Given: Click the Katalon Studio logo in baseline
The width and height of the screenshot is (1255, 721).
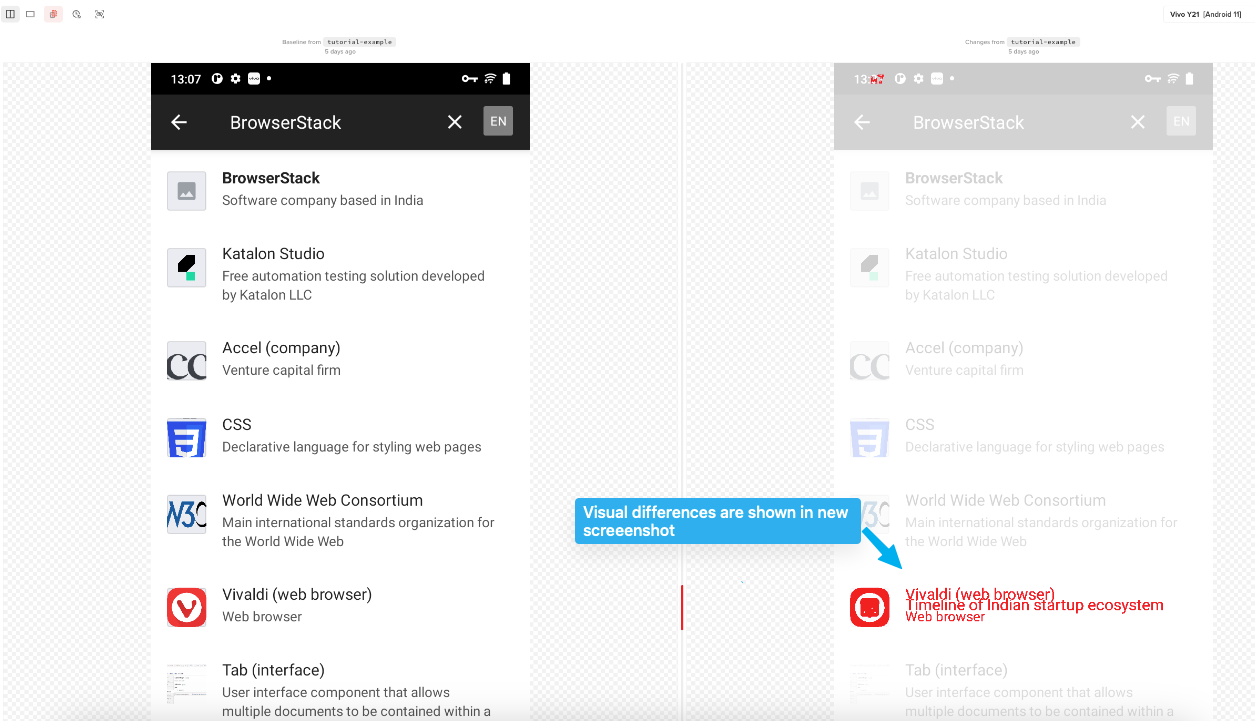Looking at the screenshot, I should (187, 267).
